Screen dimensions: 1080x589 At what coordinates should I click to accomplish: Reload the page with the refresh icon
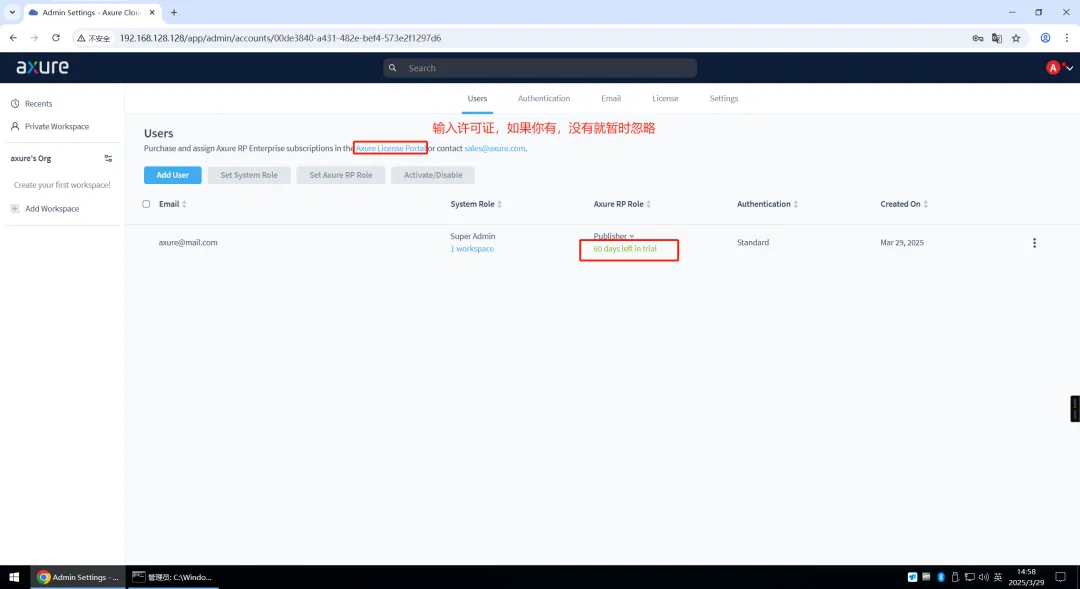(x=56, y=38)
